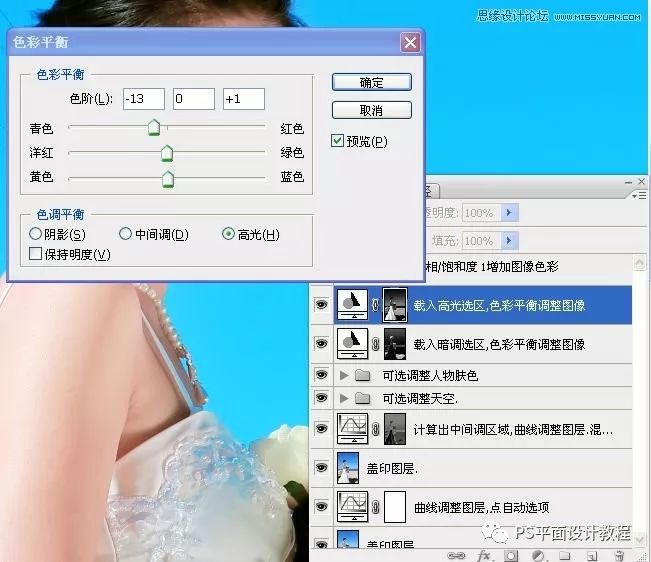This screenshot has width=651, height=562.
Task: Select the 载入高光选区,色彩平衡调整图像 layer name
Action: pyautogui.click(x=499, y=305)
